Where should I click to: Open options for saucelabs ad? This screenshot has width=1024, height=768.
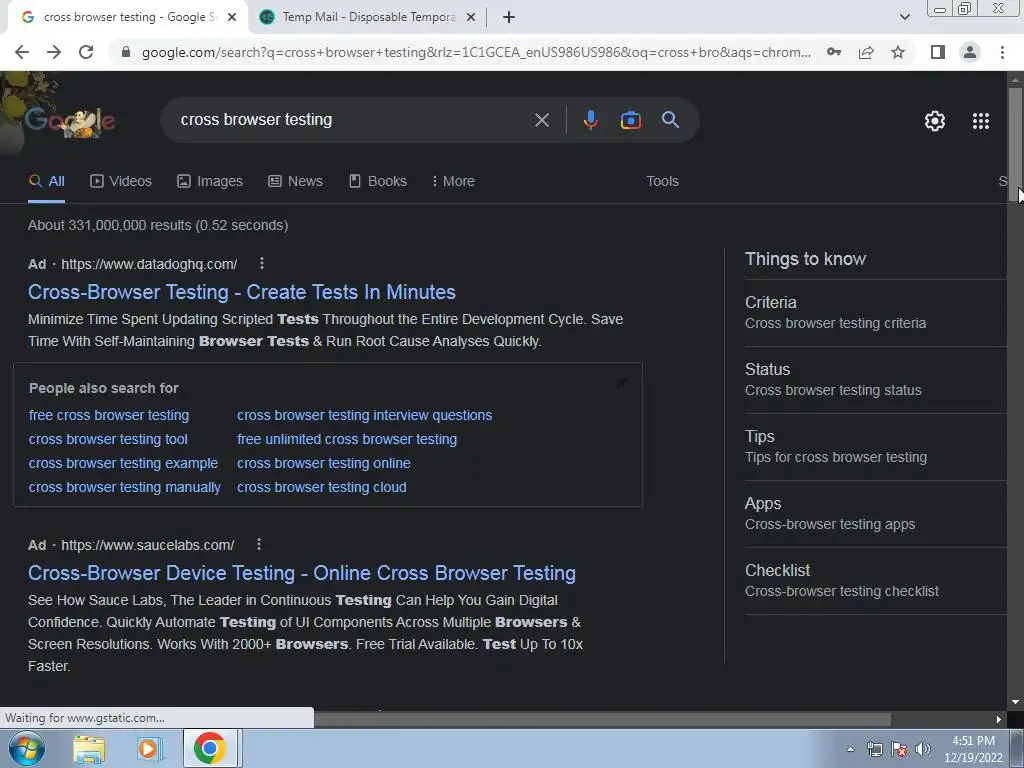tap(259, 544)
